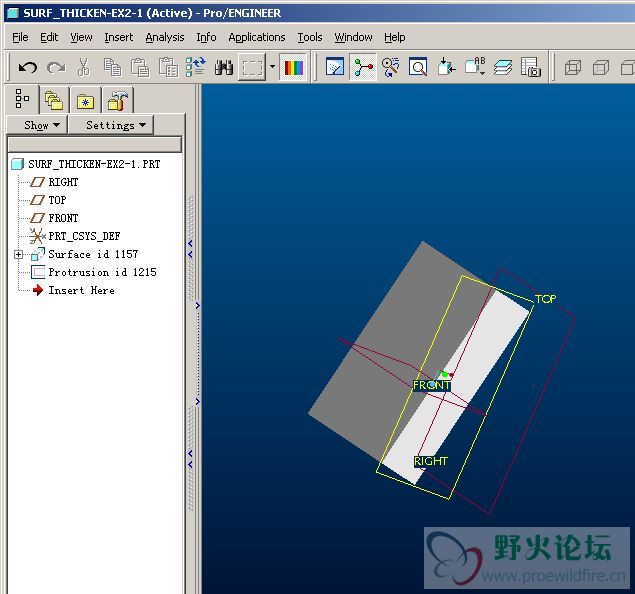Click the Cut scissors icon
Viewport: 635px width, 594px height.
pos(83,67)
